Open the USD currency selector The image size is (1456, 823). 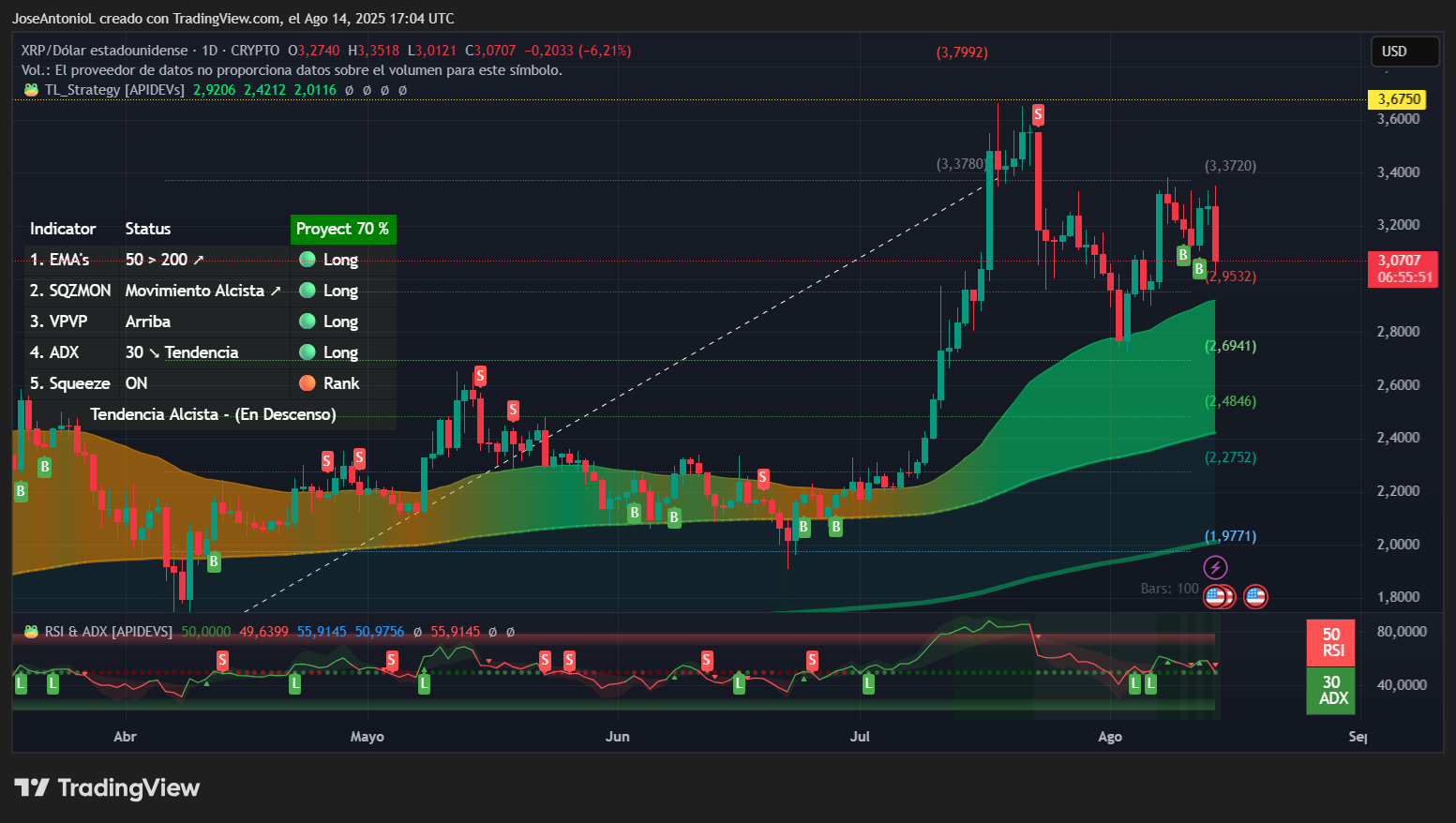pyautogui.click(x=1404, y=52)
